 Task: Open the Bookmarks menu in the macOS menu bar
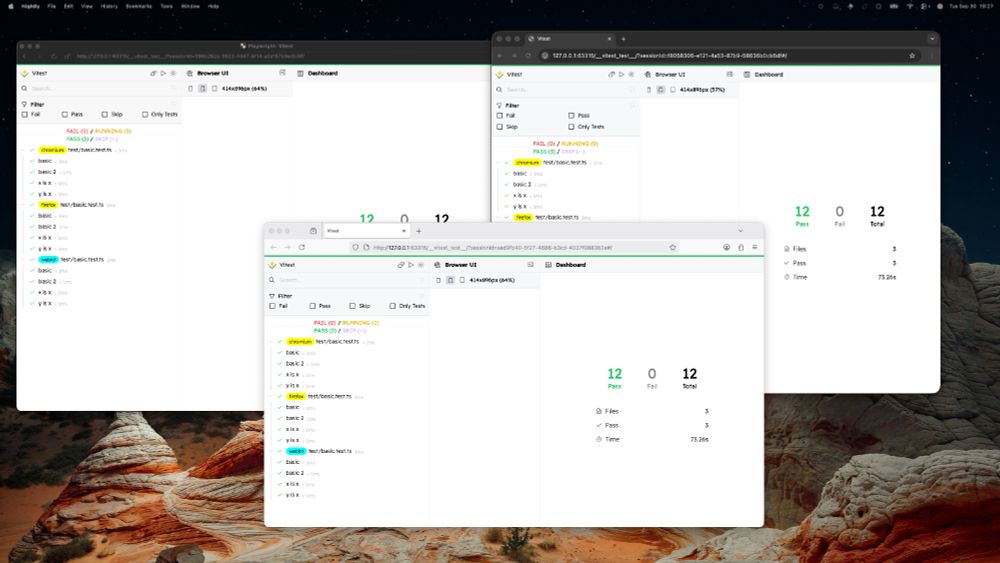(x=138, y=6)
